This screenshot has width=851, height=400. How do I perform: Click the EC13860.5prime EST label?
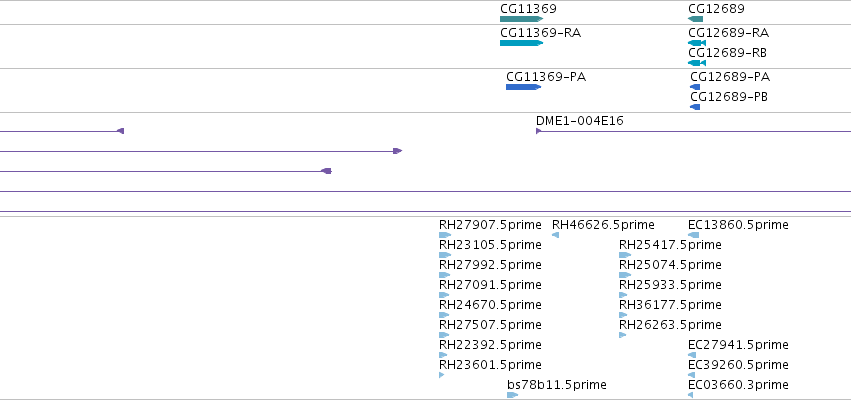click(x=738, y=225)
